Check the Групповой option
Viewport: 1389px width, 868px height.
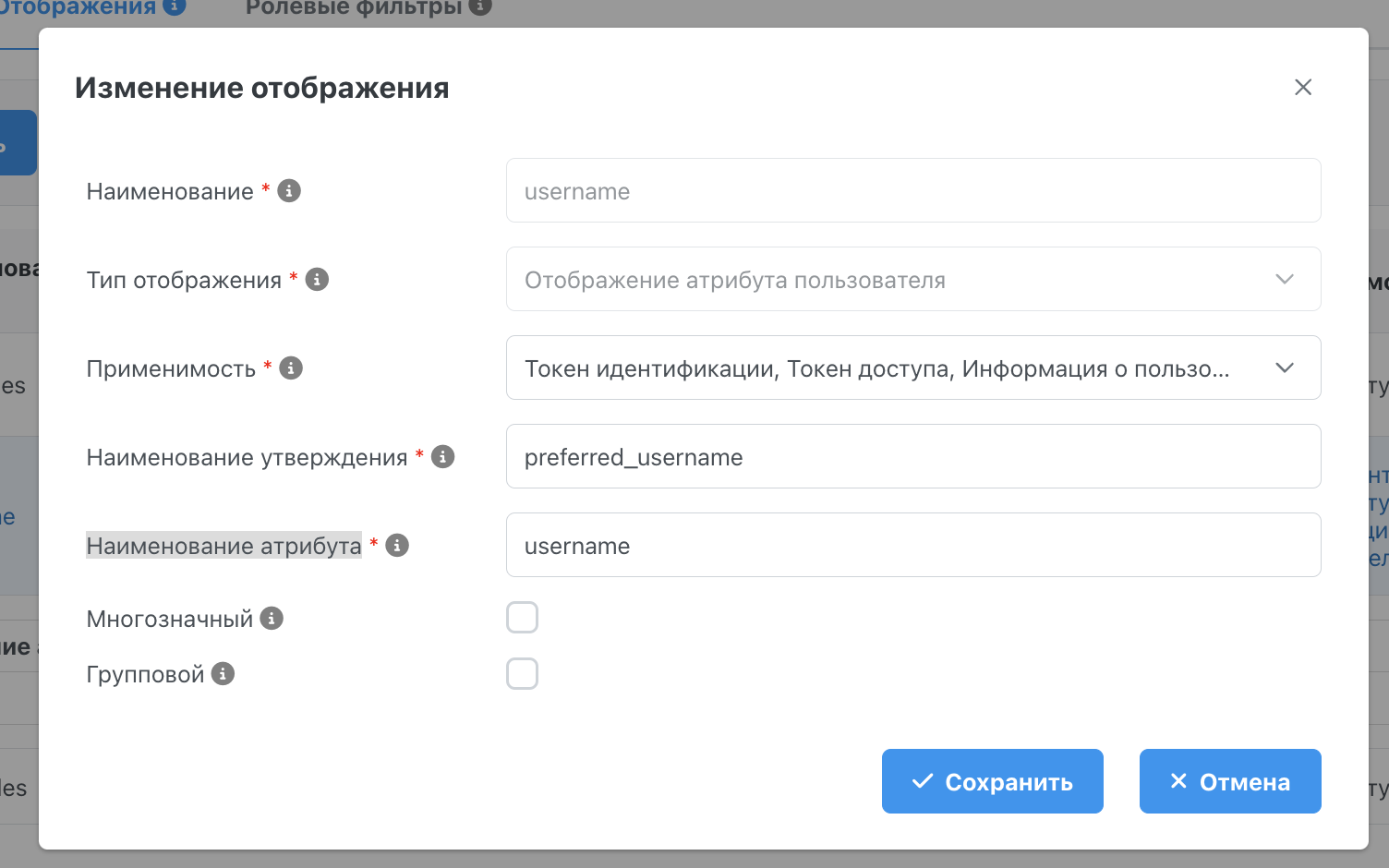(522, 673)
